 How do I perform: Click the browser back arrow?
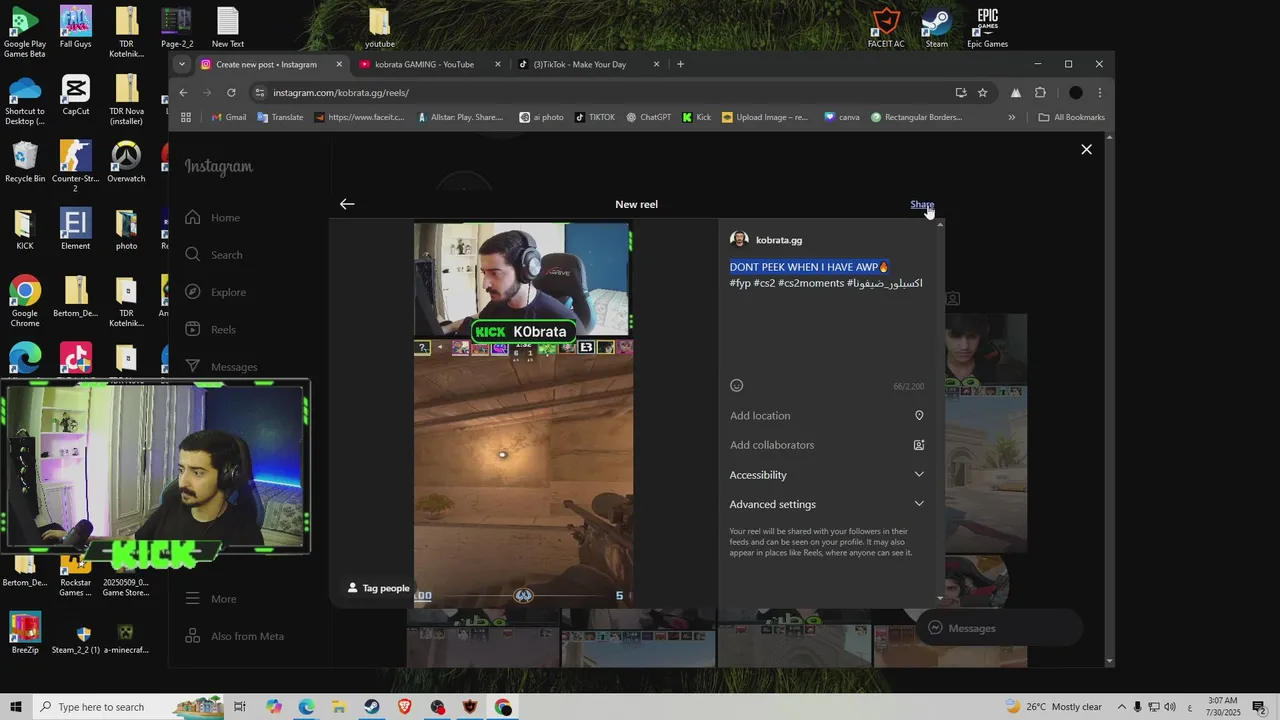[183, 92]
